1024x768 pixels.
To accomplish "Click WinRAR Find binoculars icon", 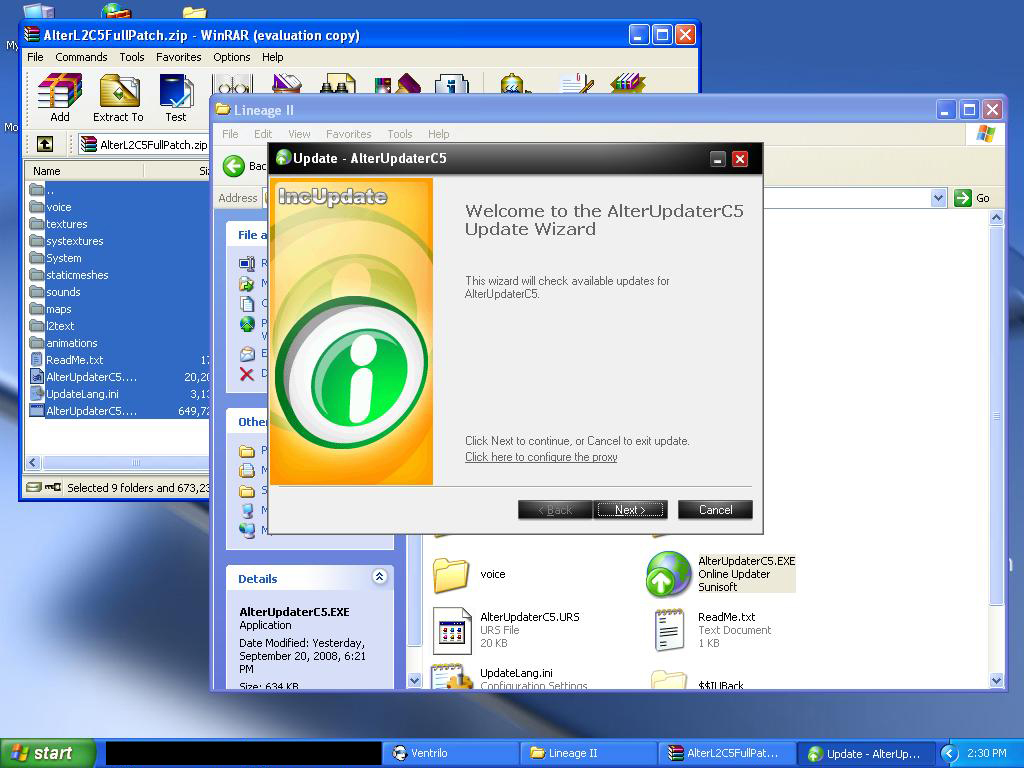I will tap(337, 84).
